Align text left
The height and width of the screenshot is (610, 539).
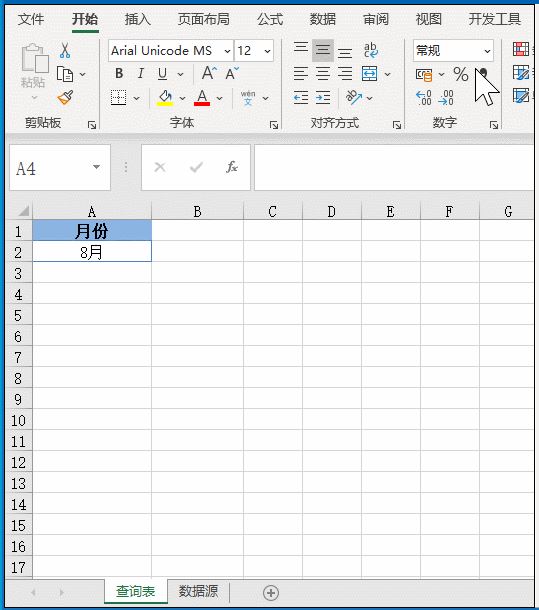coord(301,74)
